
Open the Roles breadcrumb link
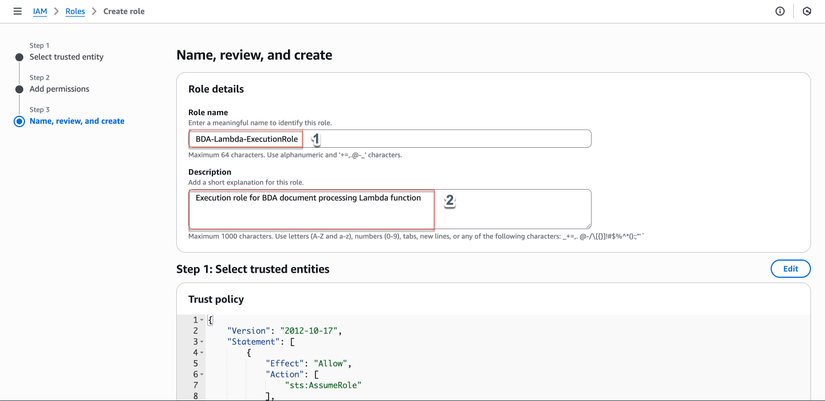(x=75, y=11)
